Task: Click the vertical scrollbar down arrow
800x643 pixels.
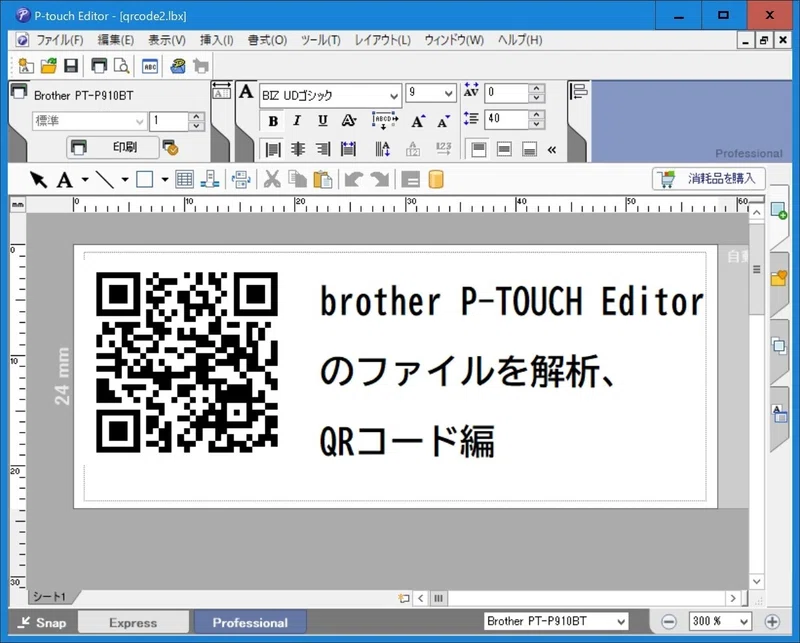Action: [757, 581]
